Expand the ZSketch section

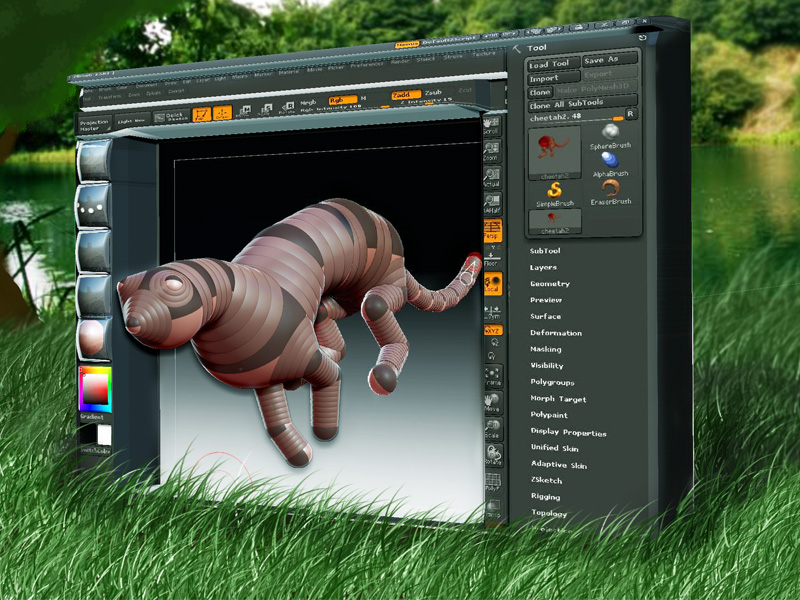547,480
